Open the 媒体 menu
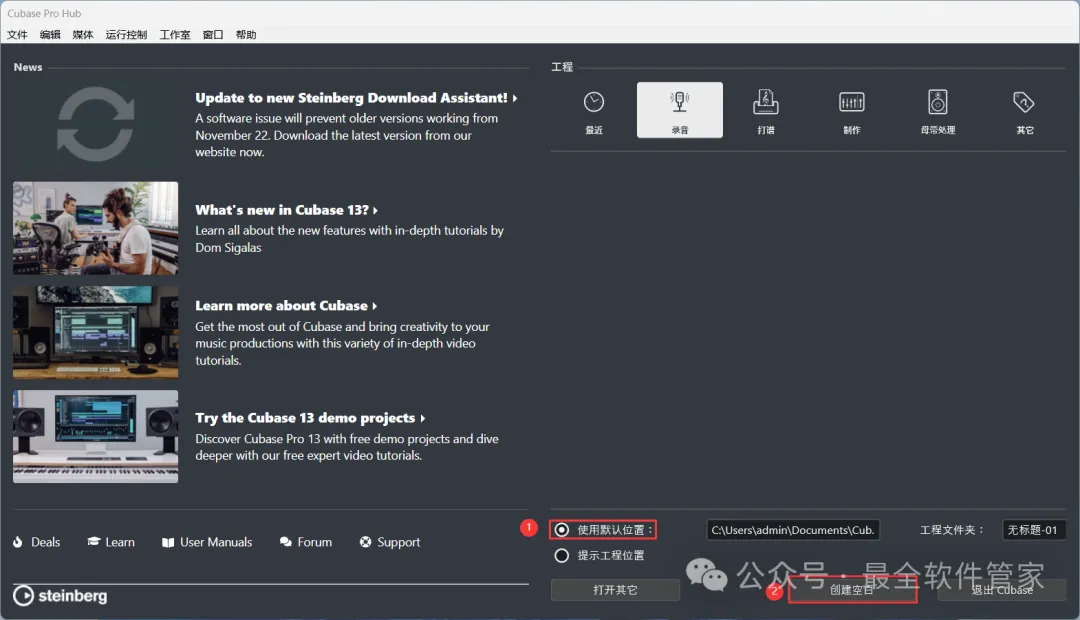Viewport: 1080px width, 620px height. click(x=83, y=34)
